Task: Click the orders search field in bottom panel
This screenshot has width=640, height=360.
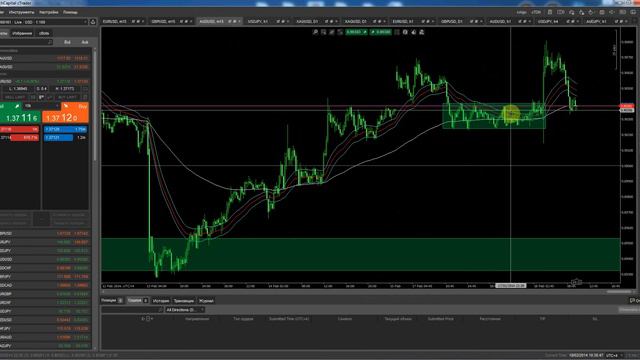Action: point(132,310)
